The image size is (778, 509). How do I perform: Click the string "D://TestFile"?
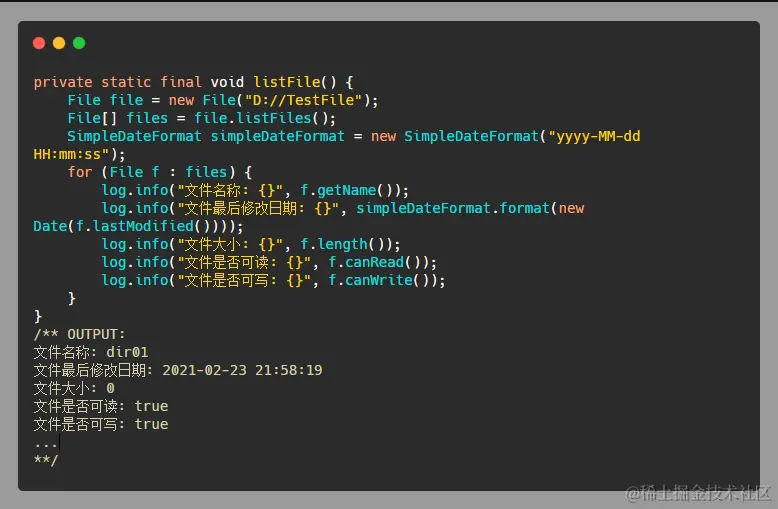pyautogui.click(x=303, y=100)
